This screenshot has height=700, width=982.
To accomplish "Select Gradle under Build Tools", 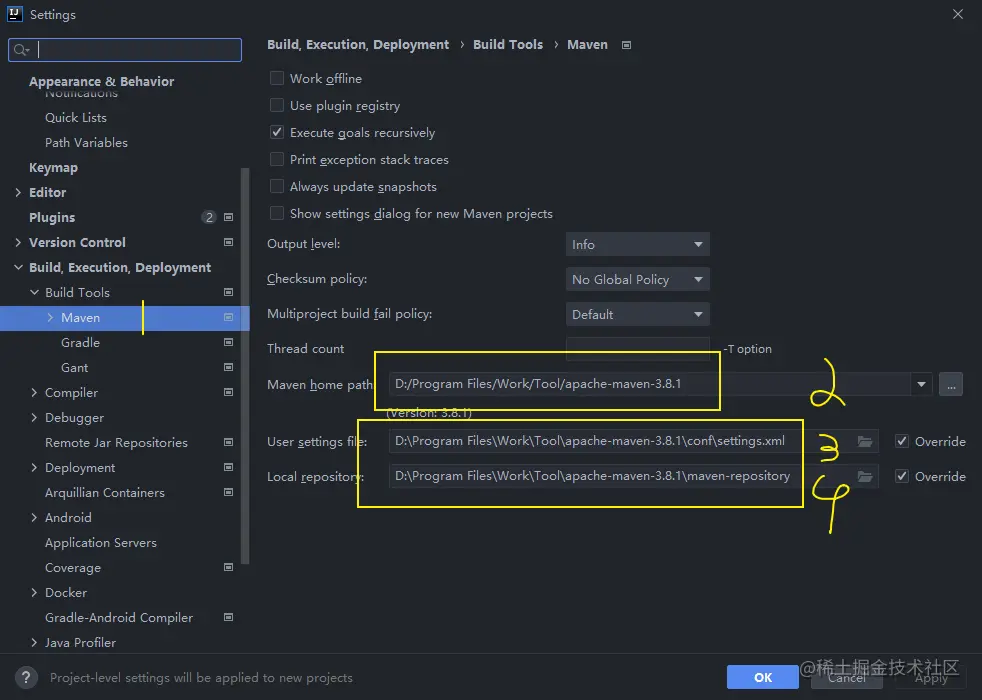I will point(80,342).
